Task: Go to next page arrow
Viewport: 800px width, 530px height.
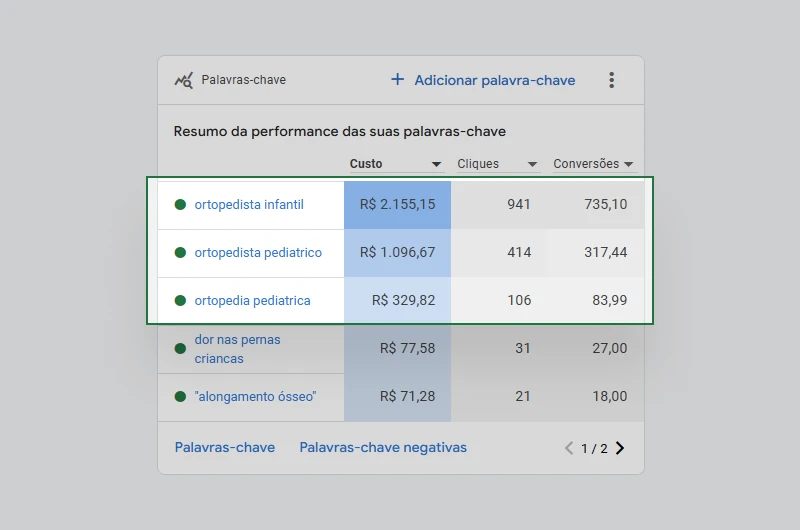Action: 620,448
